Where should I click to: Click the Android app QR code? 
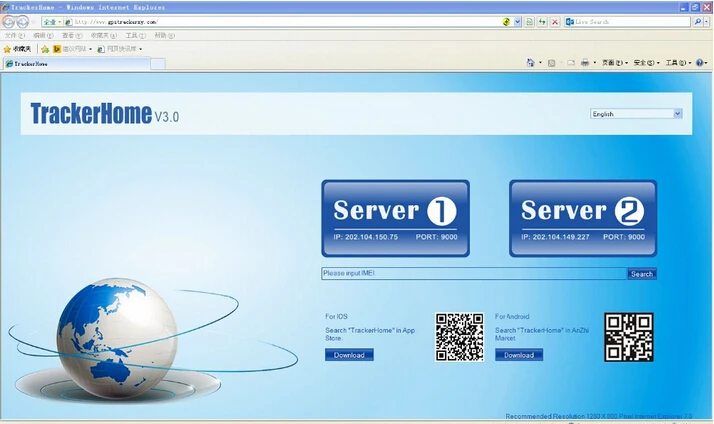[629, 337]
